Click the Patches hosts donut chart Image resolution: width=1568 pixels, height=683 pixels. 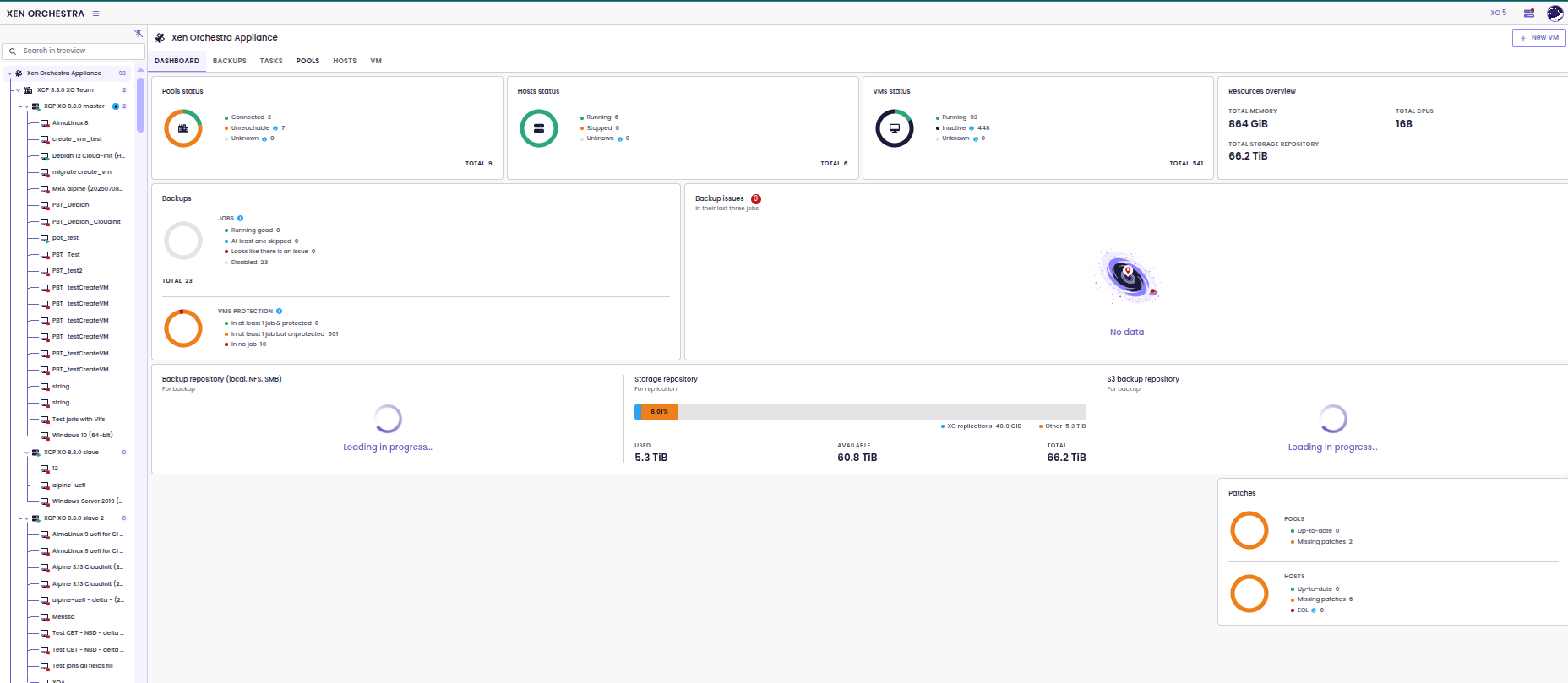(x=1249, y=594)
